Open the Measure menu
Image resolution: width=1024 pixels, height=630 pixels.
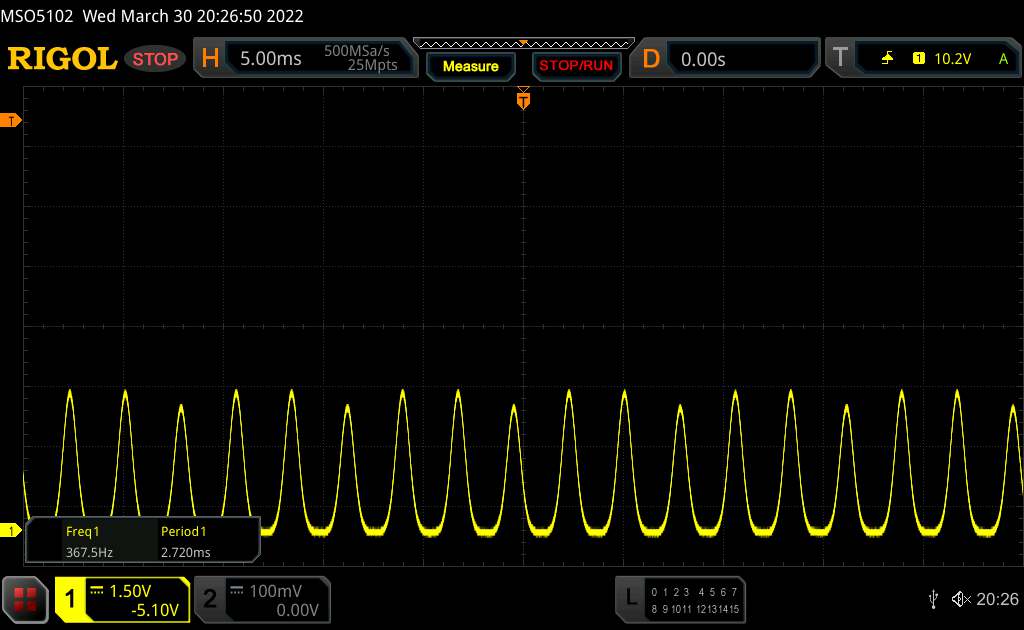[x=471, y=66]
